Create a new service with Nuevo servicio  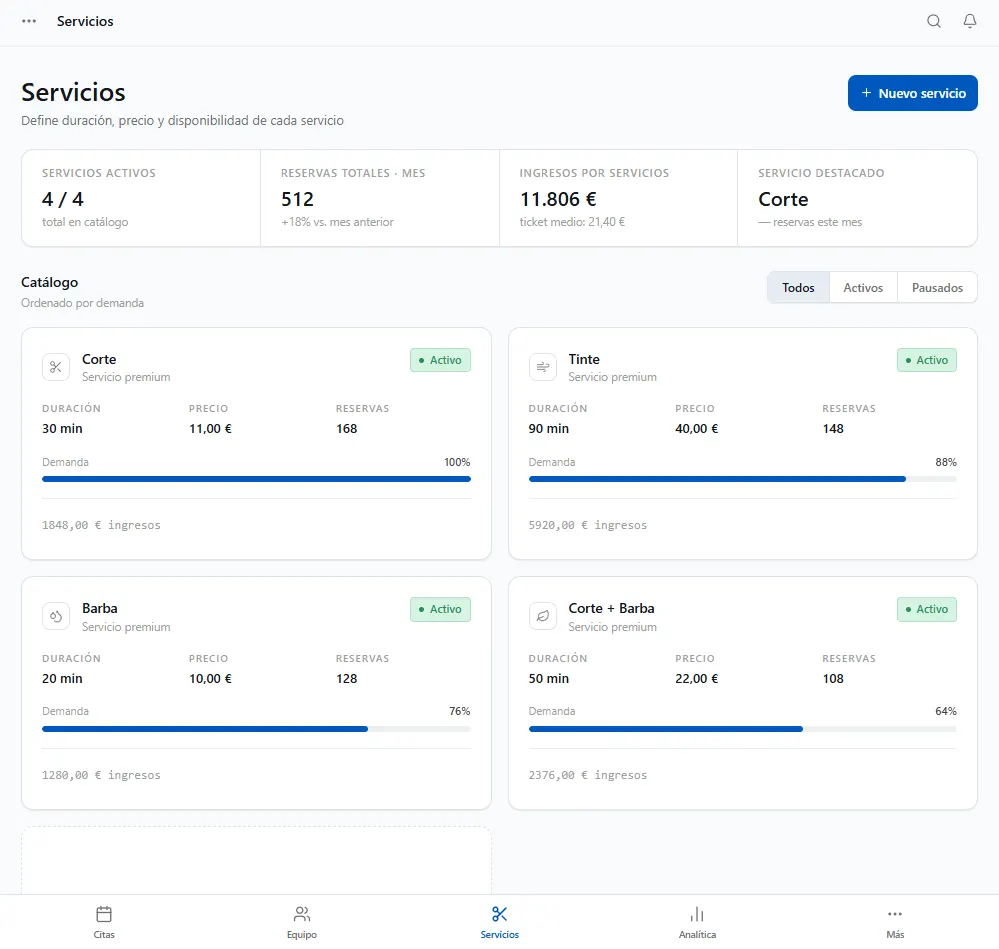(912, 93)
